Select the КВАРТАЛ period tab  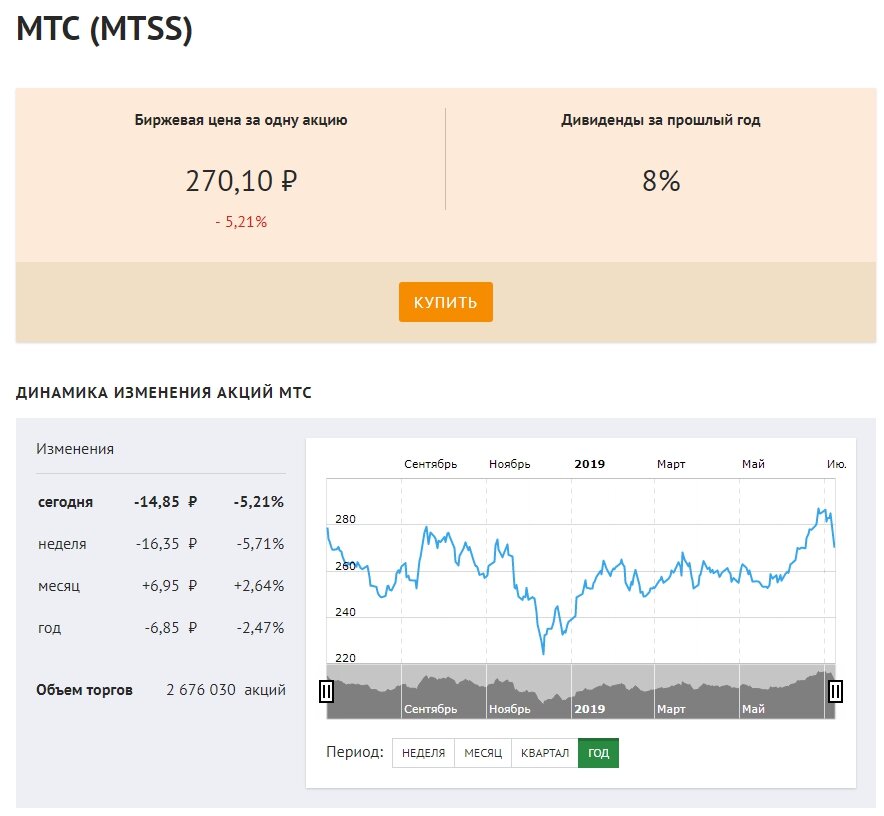545,753
